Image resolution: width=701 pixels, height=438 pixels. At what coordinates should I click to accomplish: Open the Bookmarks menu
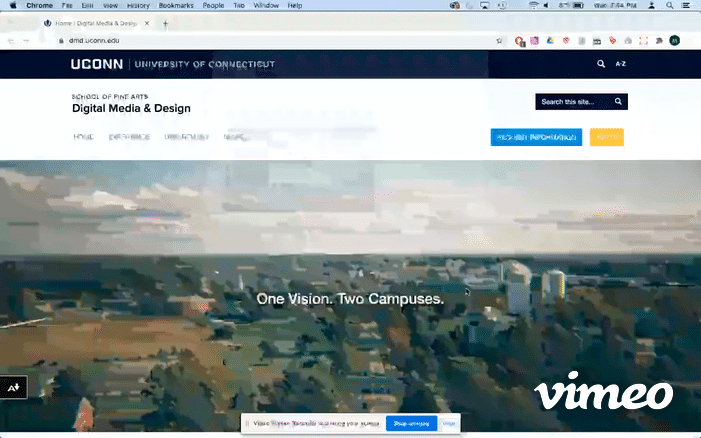176,5
